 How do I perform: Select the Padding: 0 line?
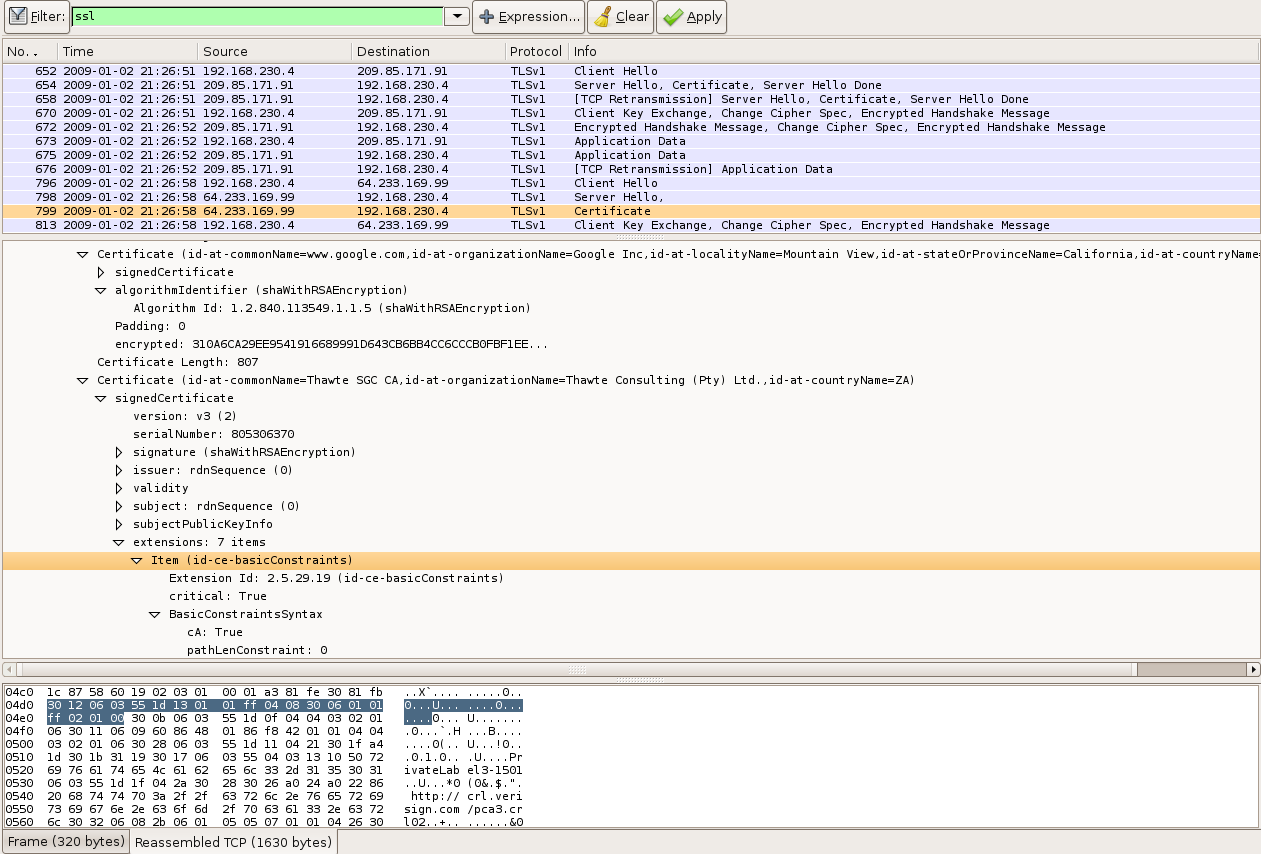click(x=150, y=326)
